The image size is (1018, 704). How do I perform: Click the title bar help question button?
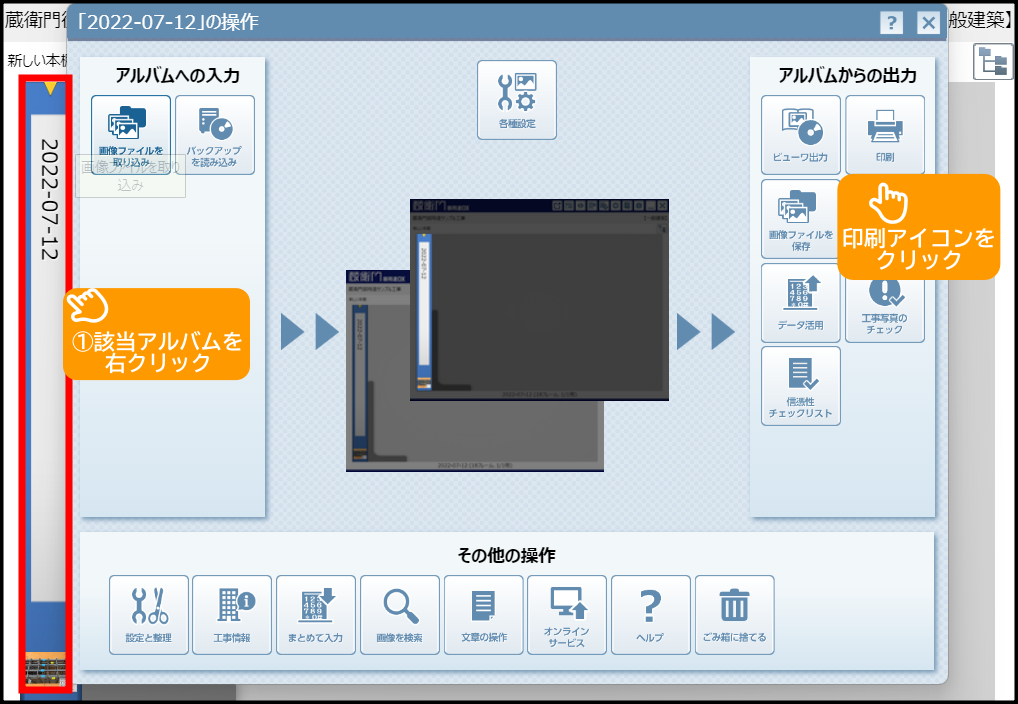point(893,22)
